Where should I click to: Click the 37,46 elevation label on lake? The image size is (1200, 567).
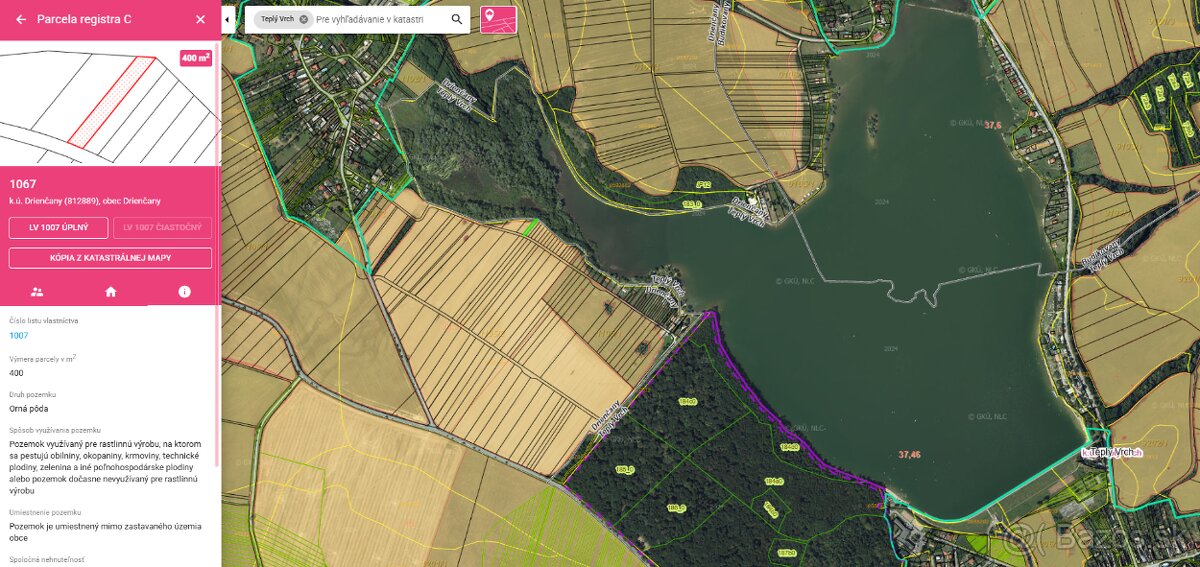tap(909, 454)
